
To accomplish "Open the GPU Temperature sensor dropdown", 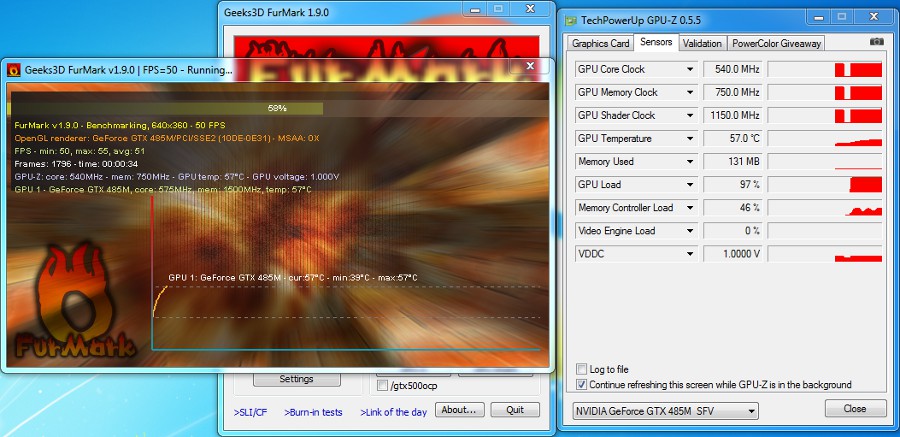I will point(690,138).
